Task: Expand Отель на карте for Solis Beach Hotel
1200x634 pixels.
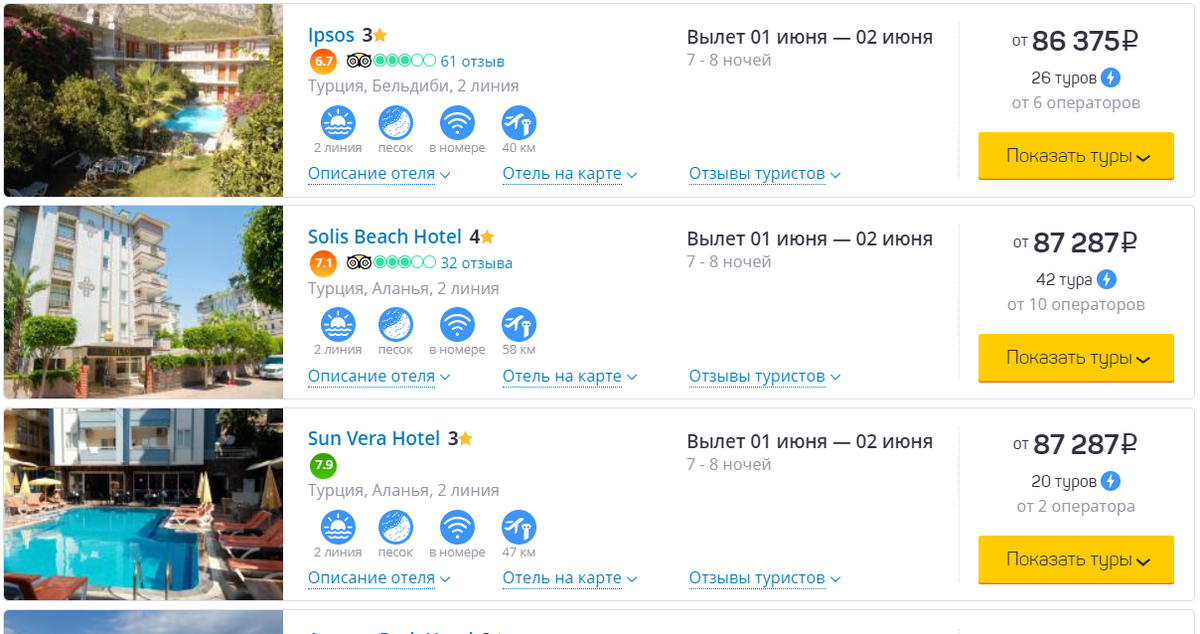Action: click(570, 376)
